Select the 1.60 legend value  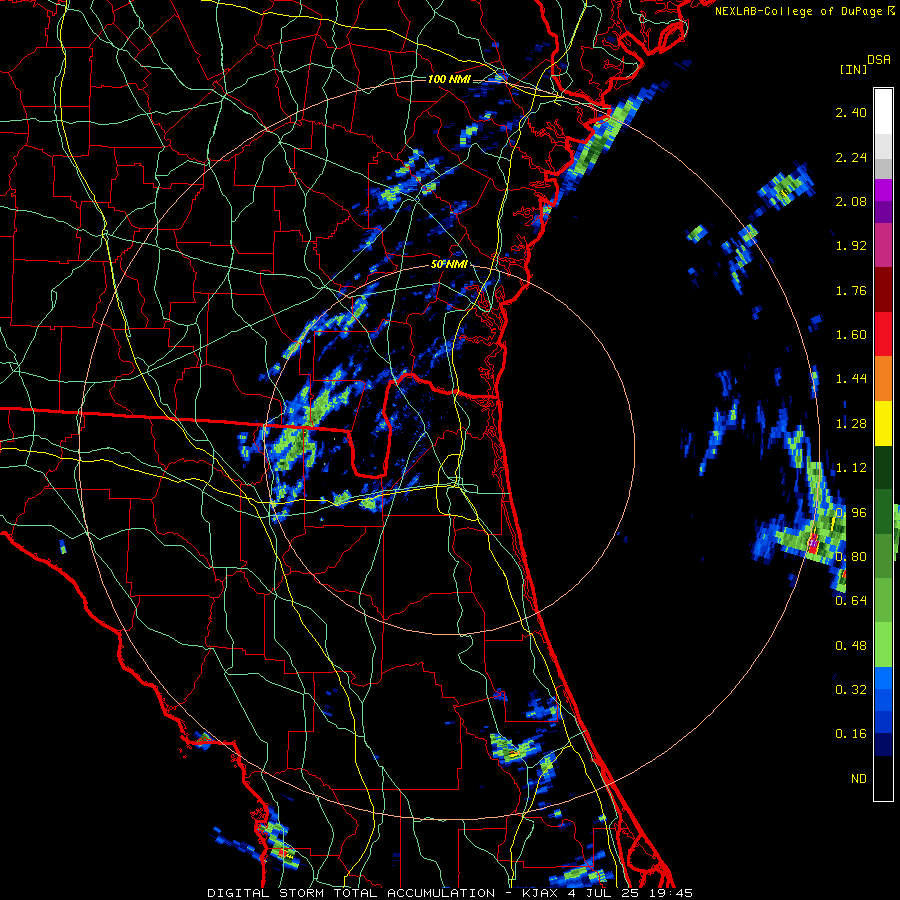[x=851, y=335]
